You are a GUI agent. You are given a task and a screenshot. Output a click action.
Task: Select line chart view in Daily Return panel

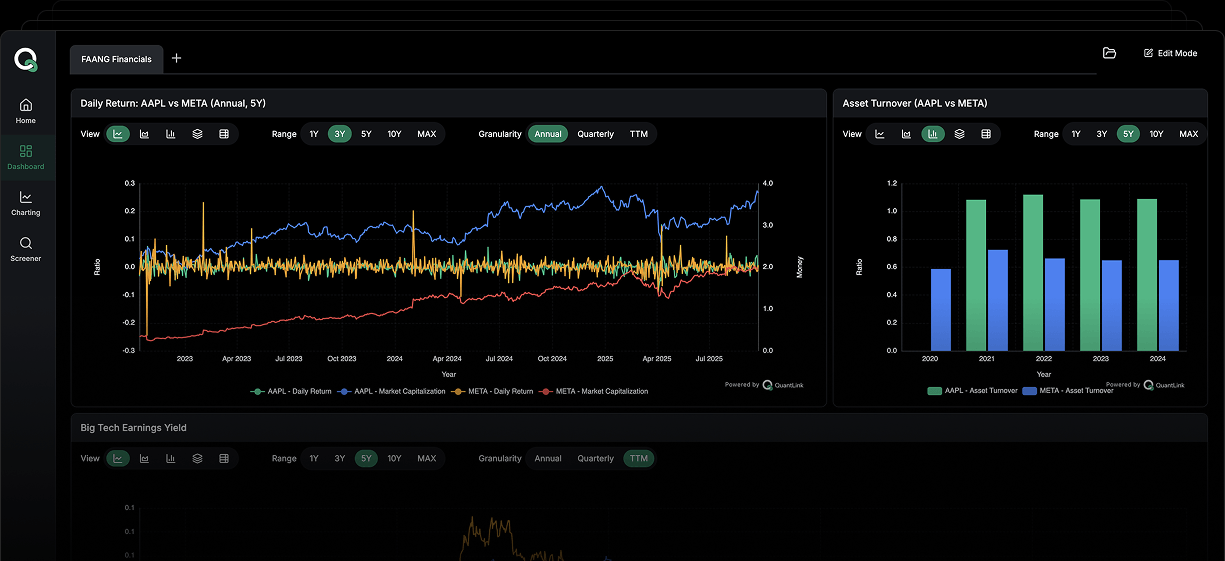point(118,134)
